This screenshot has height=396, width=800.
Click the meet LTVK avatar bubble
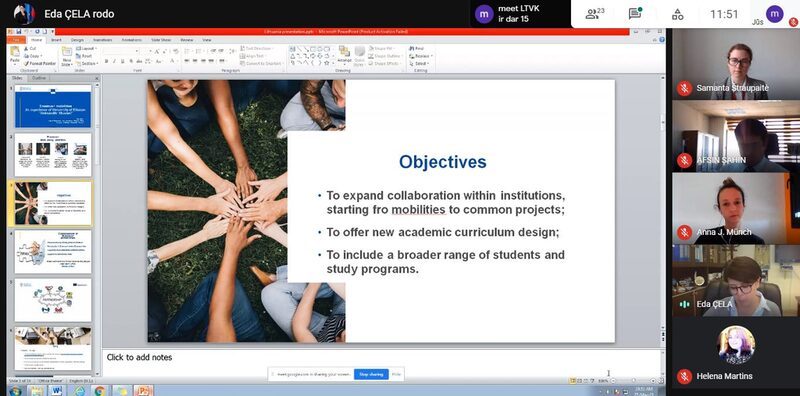[484, 14]
